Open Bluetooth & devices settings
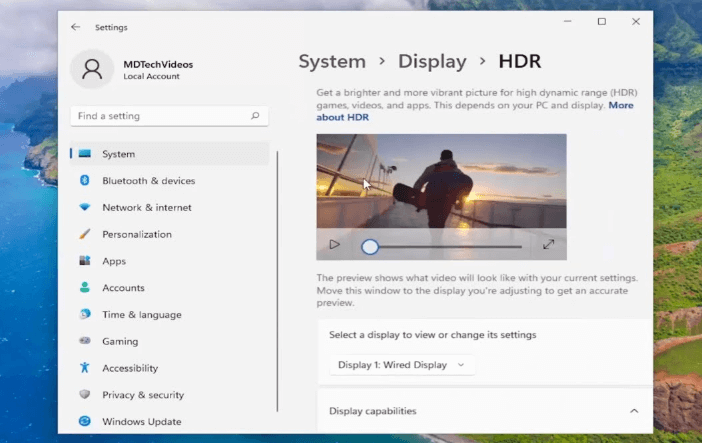 (148, 181)
